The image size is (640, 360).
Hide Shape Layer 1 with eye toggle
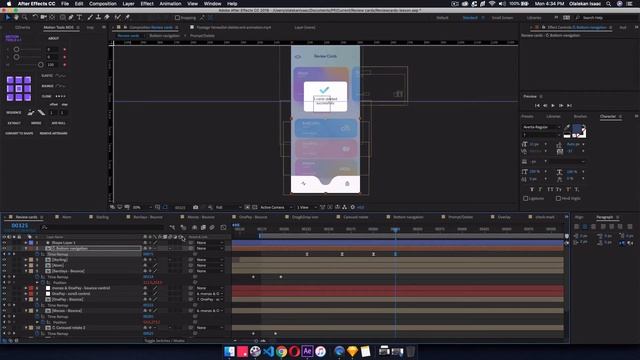click(4, 242)
